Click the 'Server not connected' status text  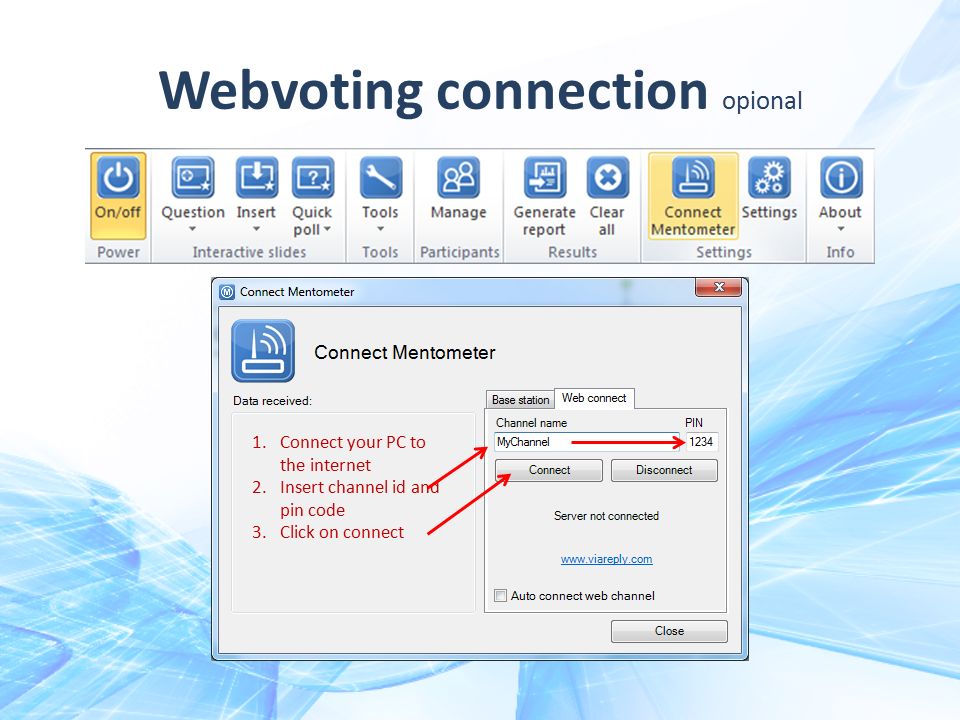coord(607,516)
